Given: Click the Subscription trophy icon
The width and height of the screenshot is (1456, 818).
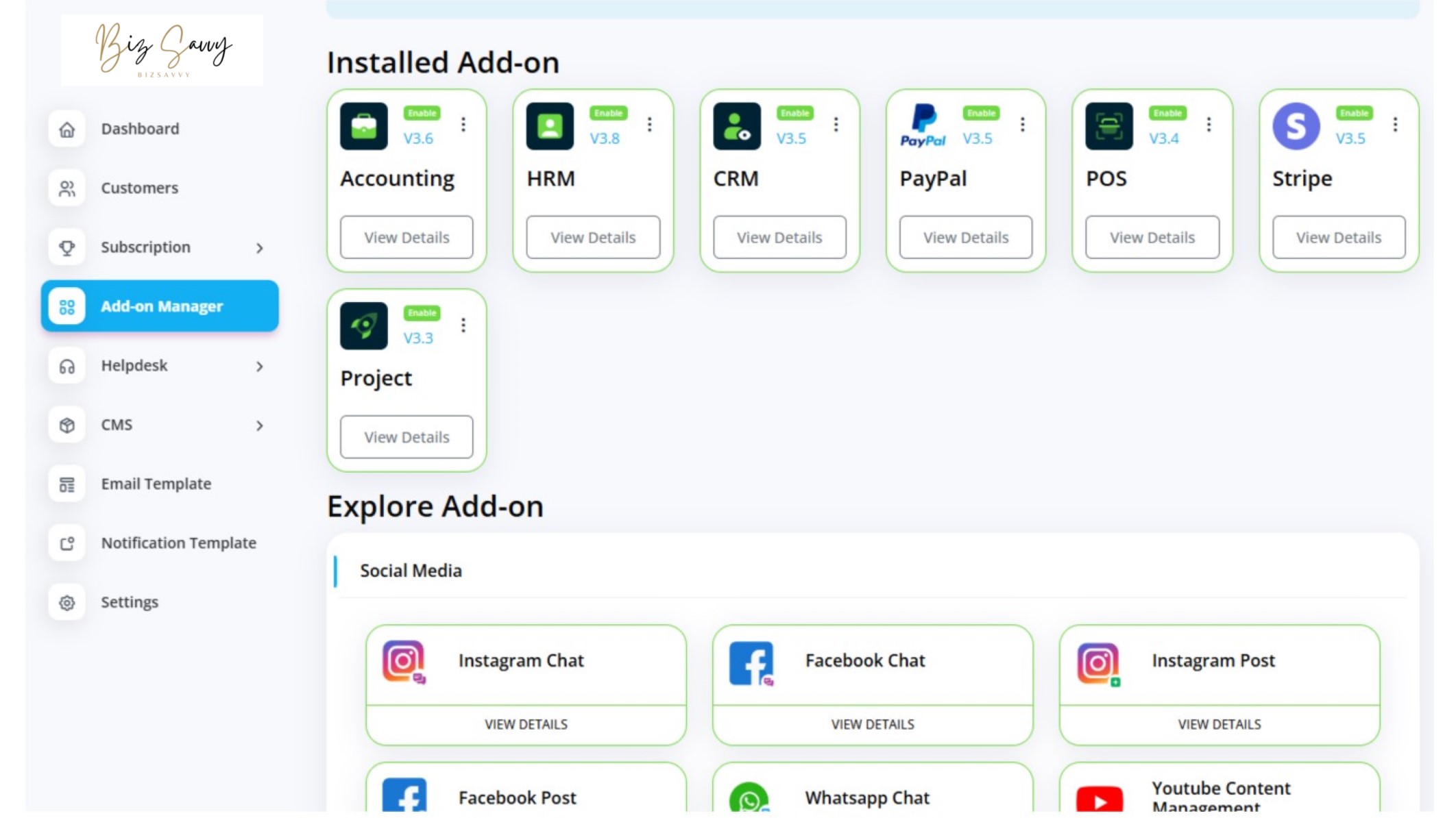Looking at the screenshot, I should point(66,247).
